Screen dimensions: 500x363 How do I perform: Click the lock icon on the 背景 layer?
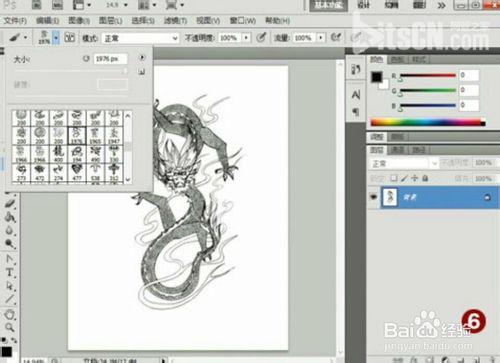click(x=487, y=197)
